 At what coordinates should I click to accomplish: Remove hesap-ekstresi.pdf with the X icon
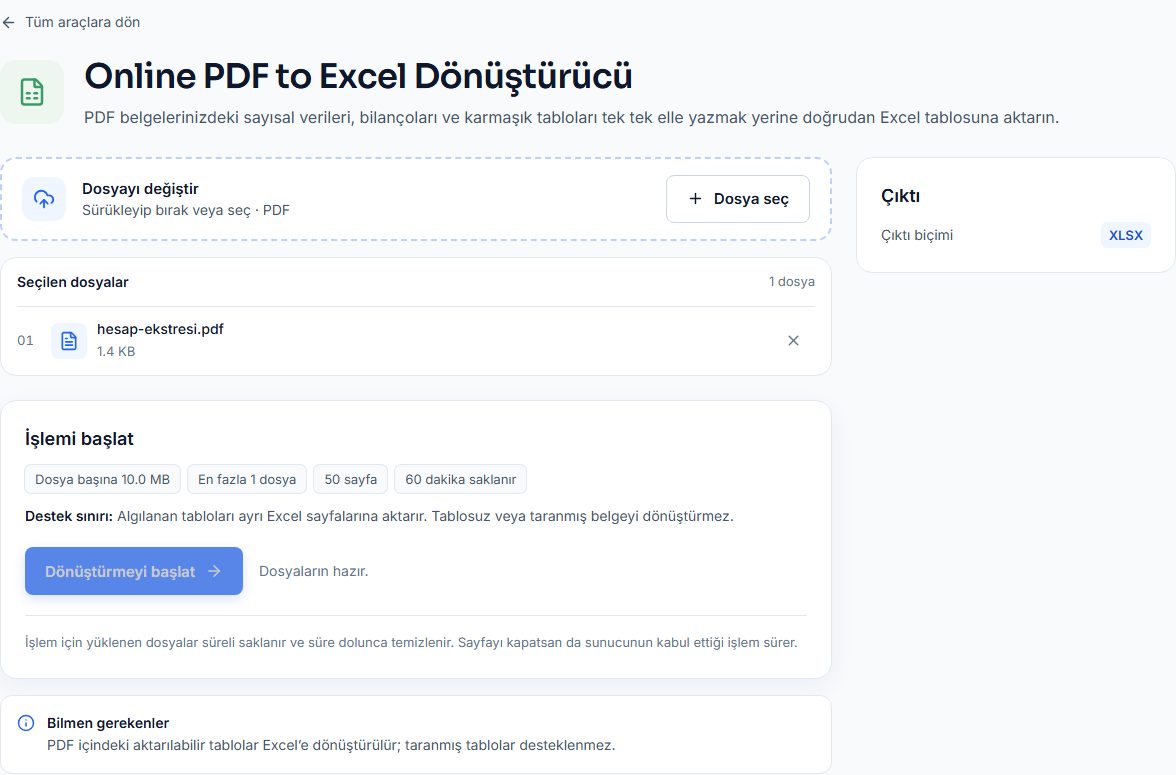(793, 341)
